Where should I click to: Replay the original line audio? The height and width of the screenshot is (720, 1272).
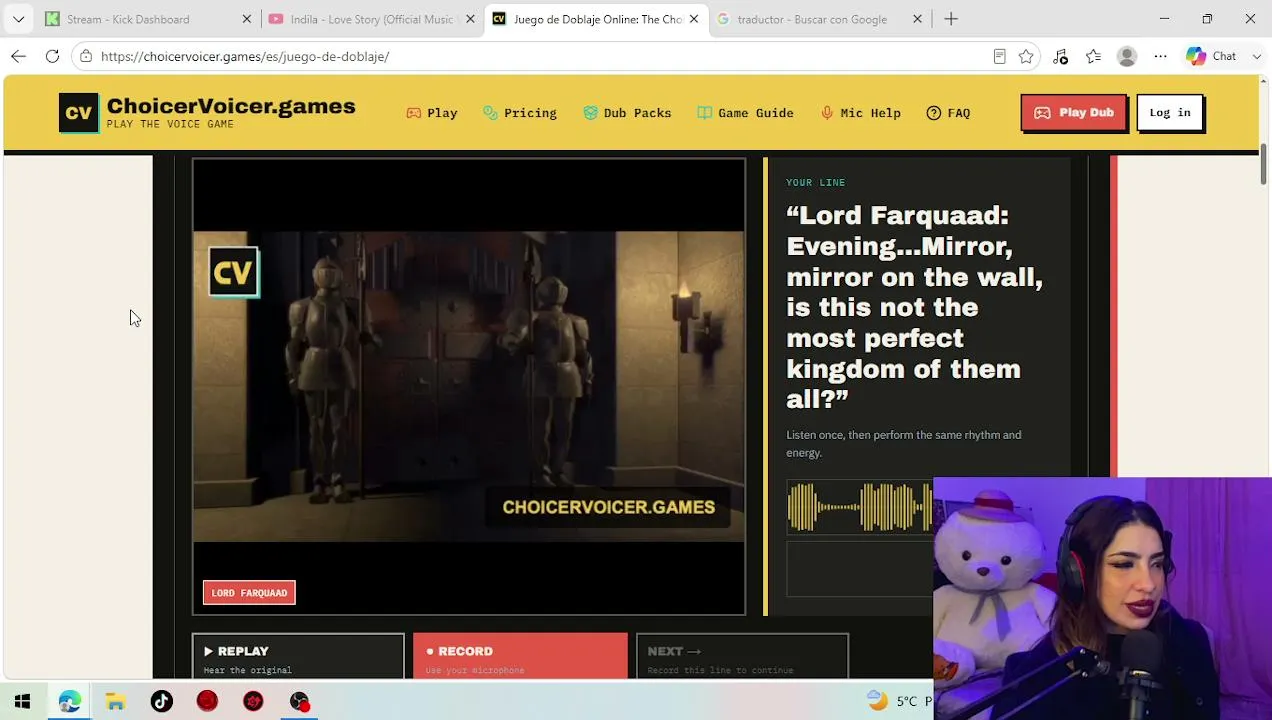[298, 657]
